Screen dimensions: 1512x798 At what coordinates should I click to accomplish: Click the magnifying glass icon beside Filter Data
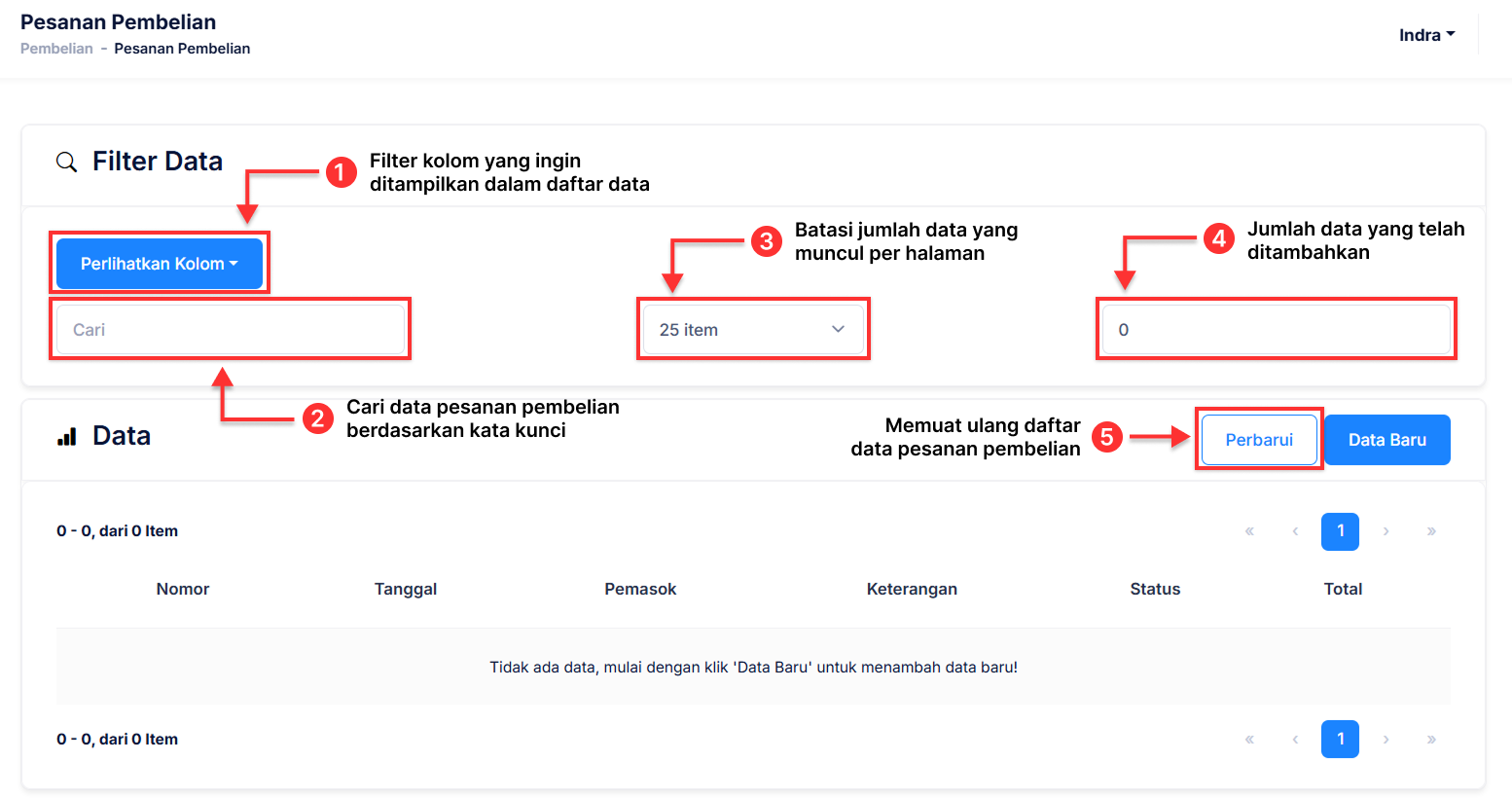[x=65, y=162]
